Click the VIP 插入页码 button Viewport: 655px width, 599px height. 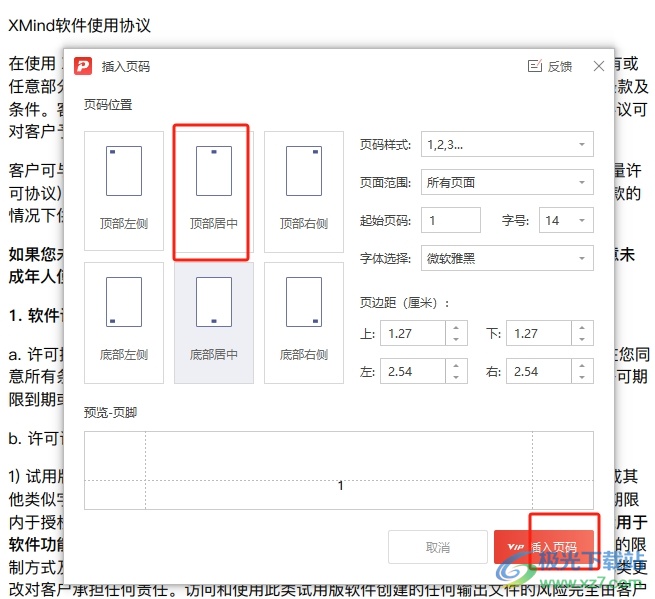pyautogui.click(x=543, y=547)
